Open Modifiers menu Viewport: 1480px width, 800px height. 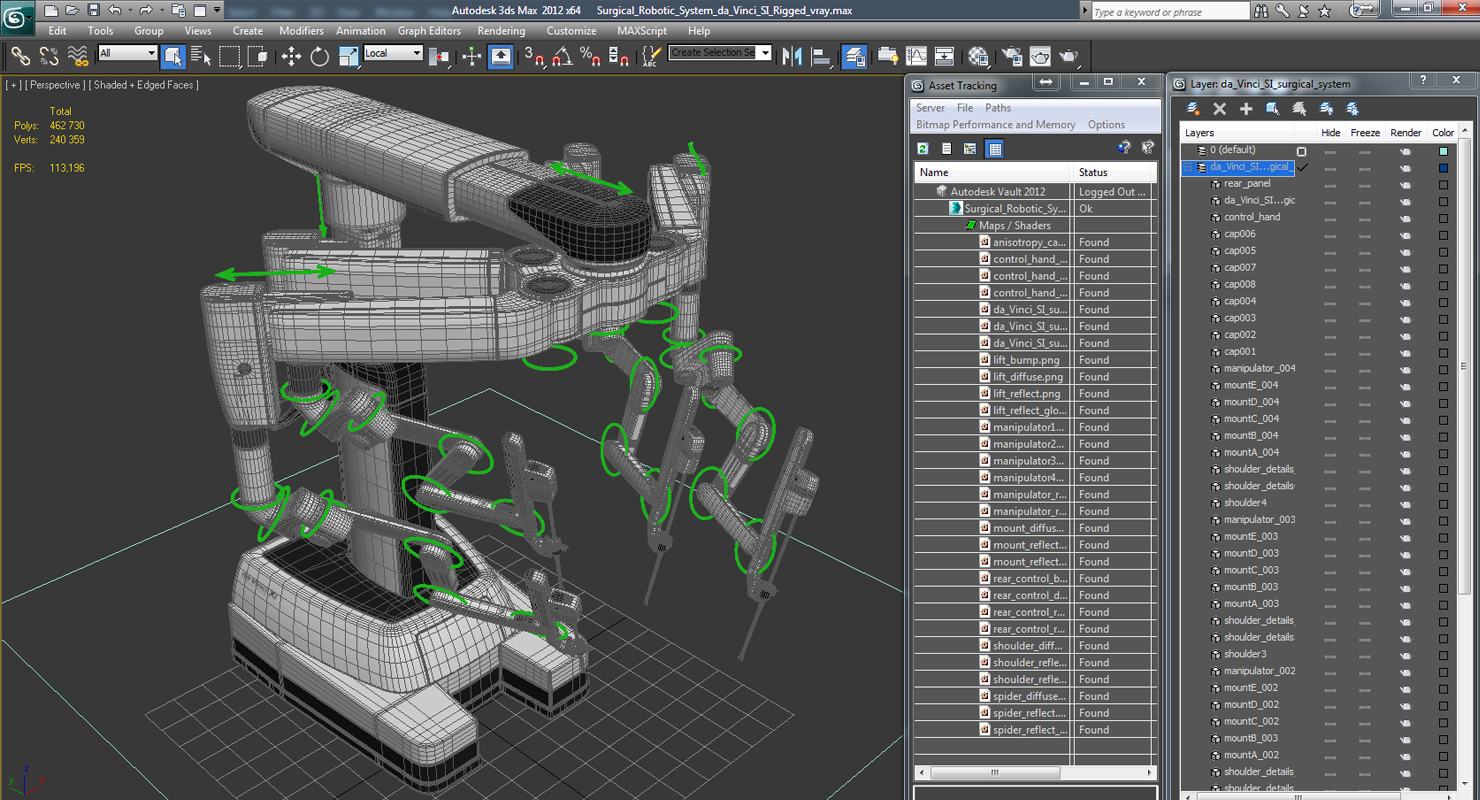[x=301, y=31]
